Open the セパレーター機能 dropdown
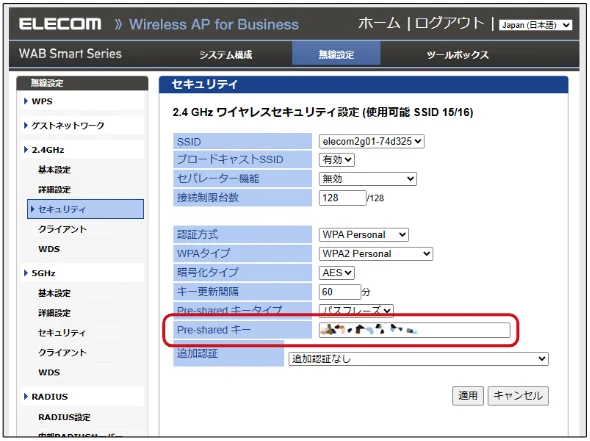This screenshot has width=590, height=441. tap(368, 179)
